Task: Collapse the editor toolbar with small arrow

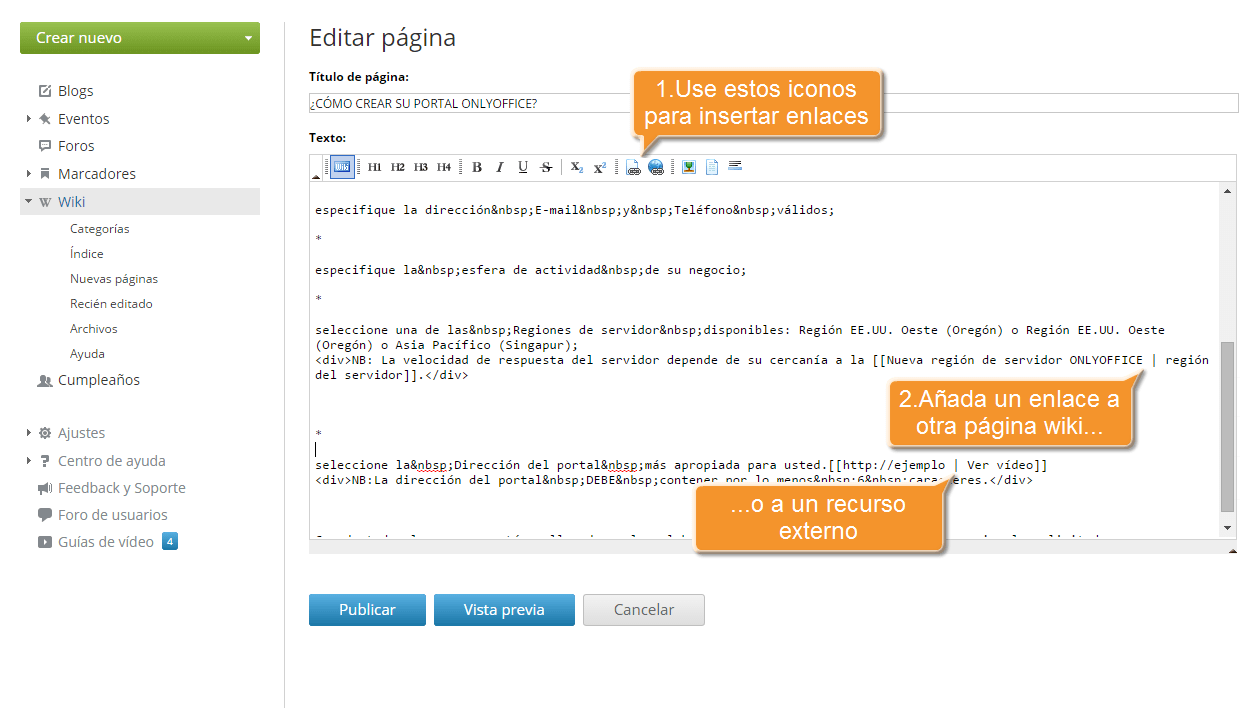Action: [317, 176]
